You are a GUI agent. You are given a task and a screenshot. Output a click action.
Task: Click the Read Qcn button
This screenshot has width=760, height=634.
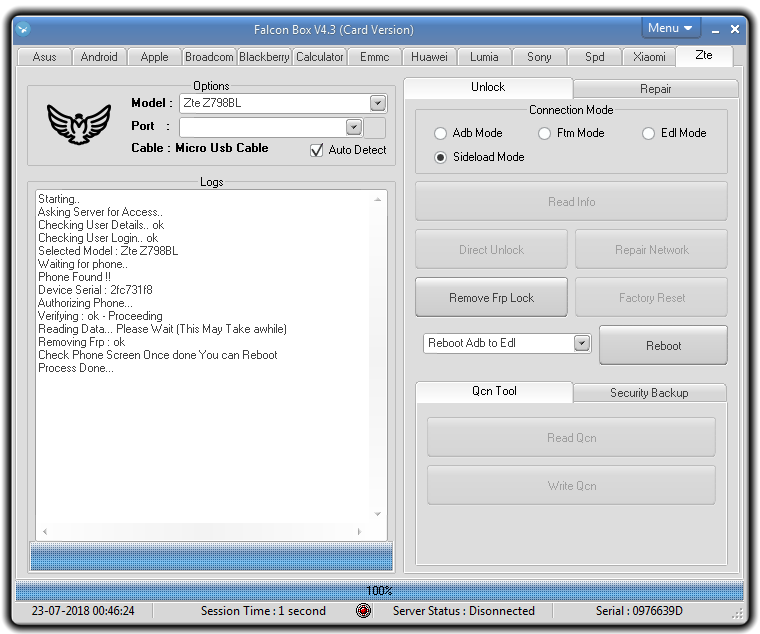[571, 438]
